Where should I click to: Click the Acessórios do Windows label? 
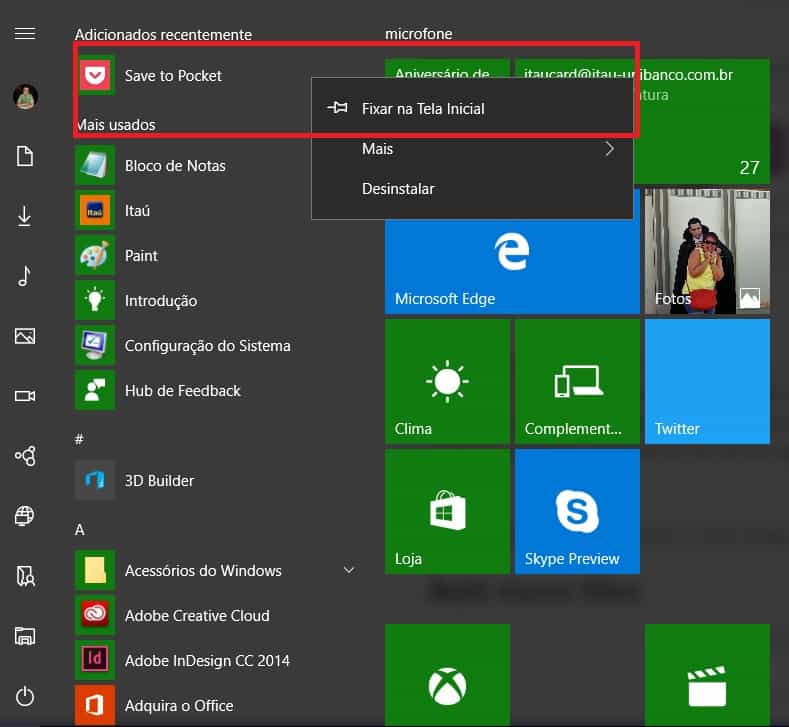(203, 571)
